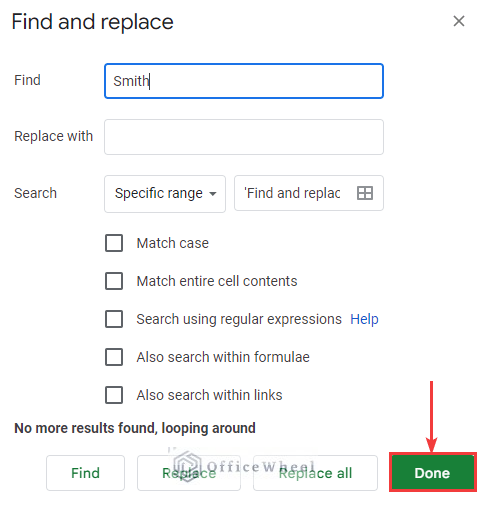Screen dimensions: 486x505
Task: Toggle Also search within links checkbox
Action: [114, 395]
